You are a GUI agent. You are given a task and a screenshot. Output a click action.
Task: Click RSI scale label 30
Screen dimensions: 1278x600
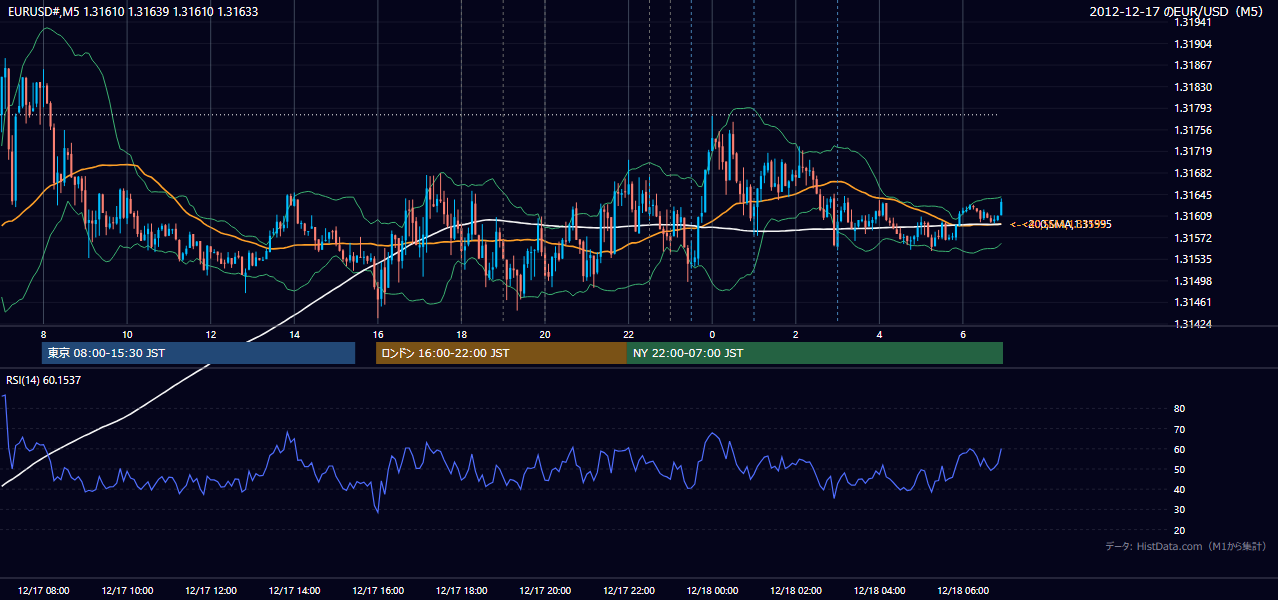point(1179,510)
